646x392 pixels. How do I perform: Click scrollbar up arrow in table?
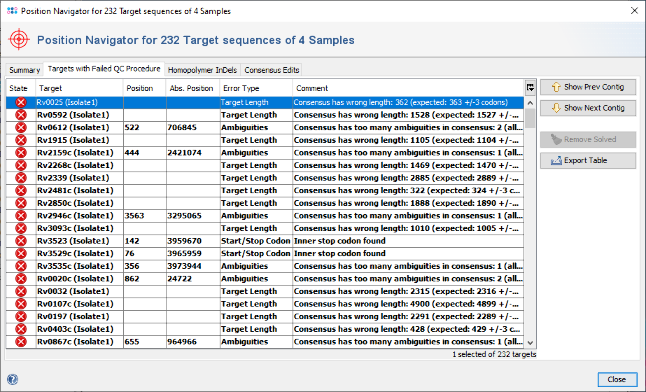coord(530,103)
